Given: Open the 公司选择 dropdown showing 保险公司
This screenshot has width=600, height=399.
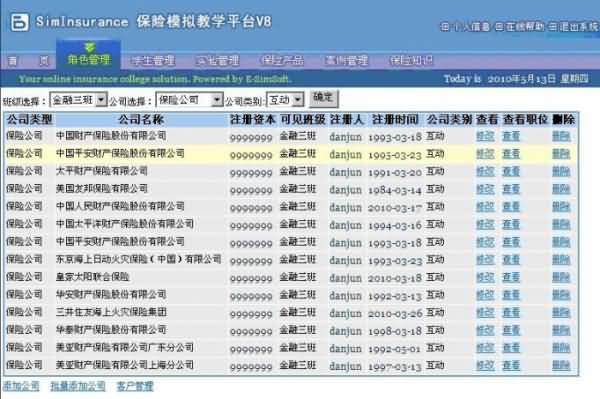Looking at the screenshot, I should [189, 100].
